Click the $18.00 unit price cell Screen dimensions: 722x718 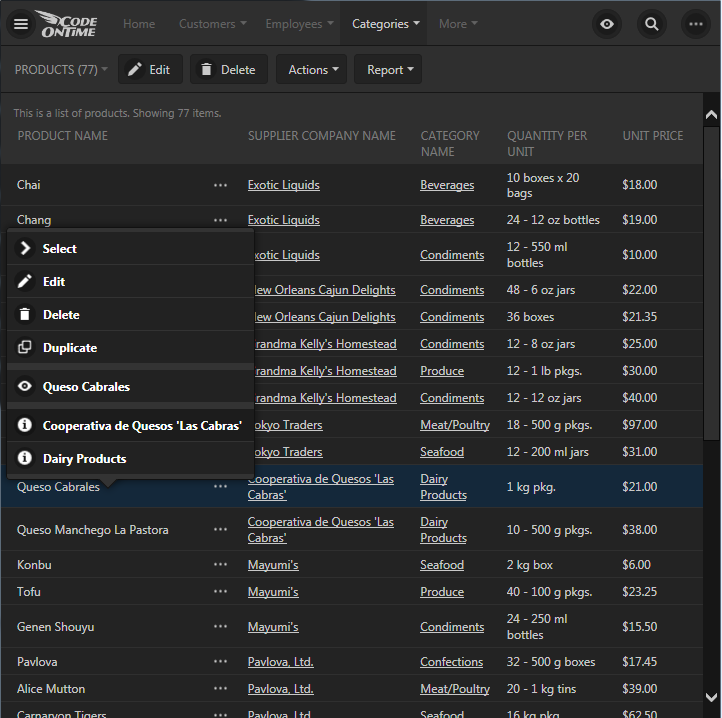click(640, 185)
